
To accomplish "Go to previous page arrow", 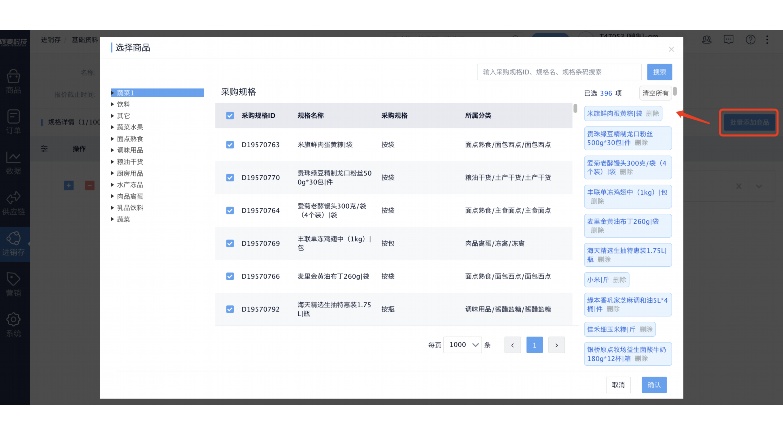I will (512, 345).
